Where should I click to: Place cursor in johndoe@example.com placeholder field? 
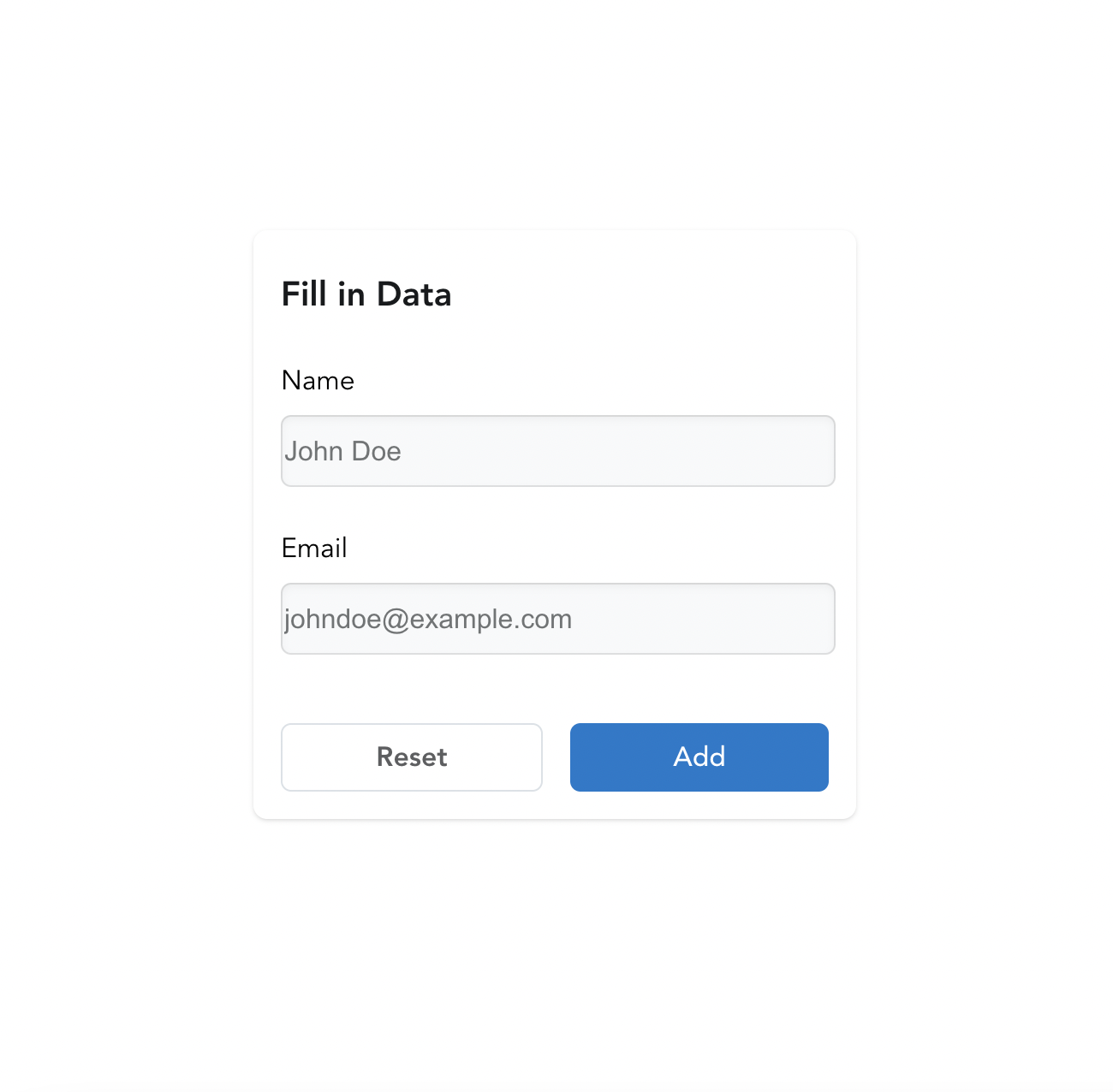[x=558, y=619]
